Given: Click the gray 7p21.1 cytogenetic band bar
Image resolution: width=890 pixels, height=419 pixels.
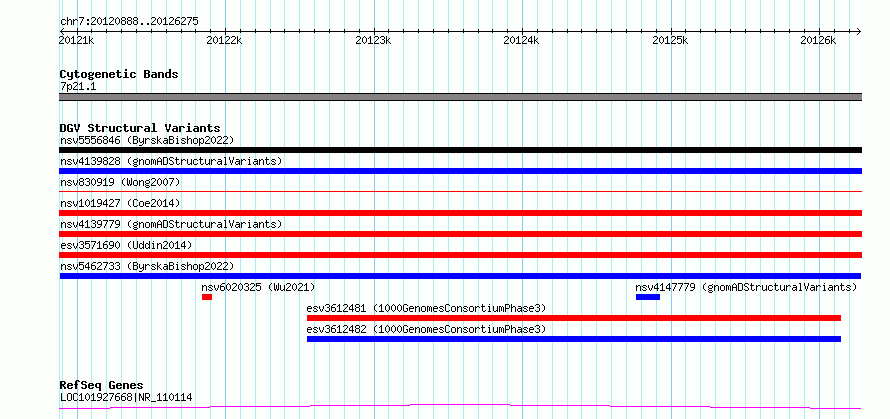Looking at the screenshot, I should [x=460, y=97].
